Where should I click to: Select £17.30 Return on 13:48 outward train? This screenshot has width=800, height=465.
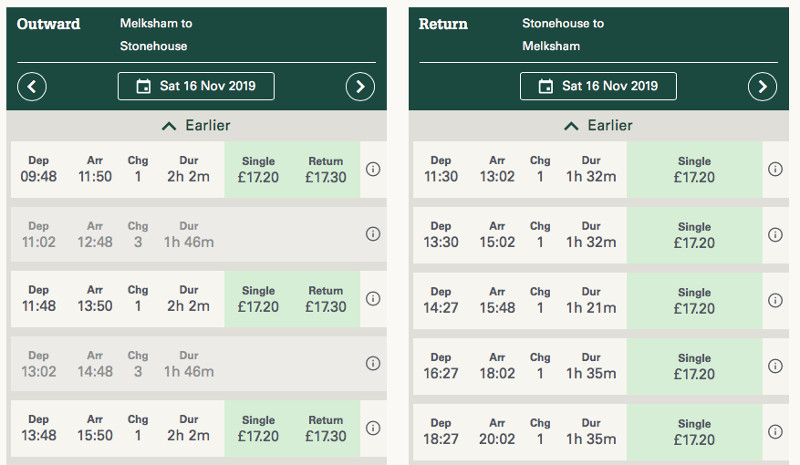pyautogui.click(x=326, y=428)
